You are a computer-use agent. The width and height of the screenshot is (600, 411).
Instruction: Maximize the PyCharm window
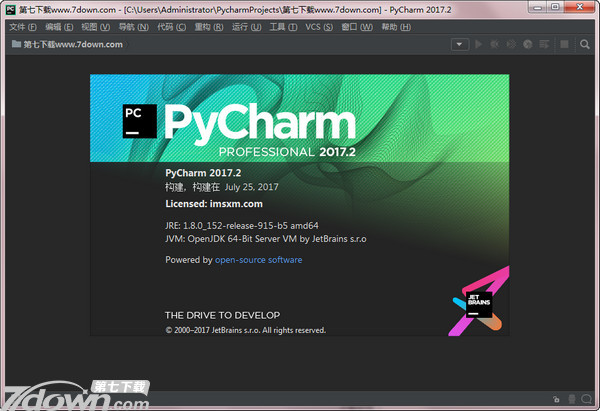556,7
